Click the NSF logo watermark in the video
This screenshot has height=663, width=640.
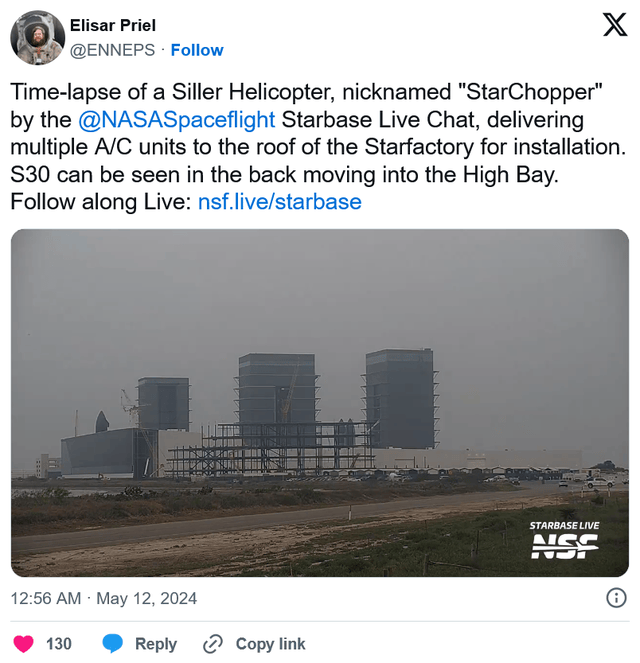pos(565,546)
